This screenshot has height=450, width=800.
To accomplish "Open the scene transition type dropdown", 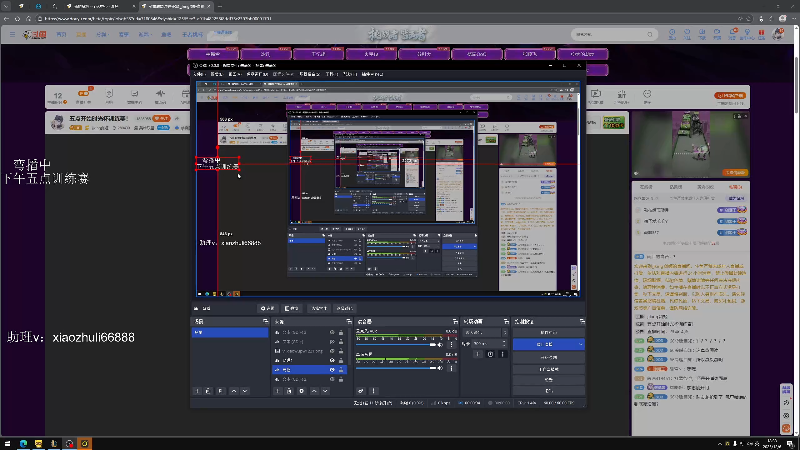I will pos(482,332).
